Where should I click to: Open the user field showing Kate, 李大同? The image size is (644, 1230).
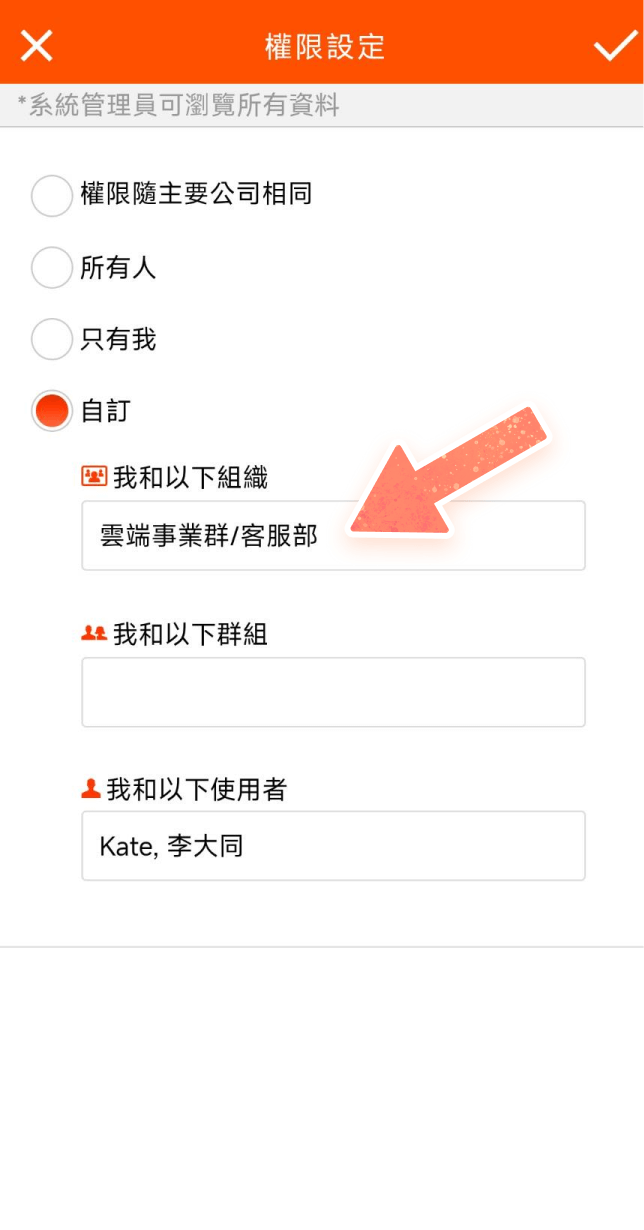click(x=333, y=846)
